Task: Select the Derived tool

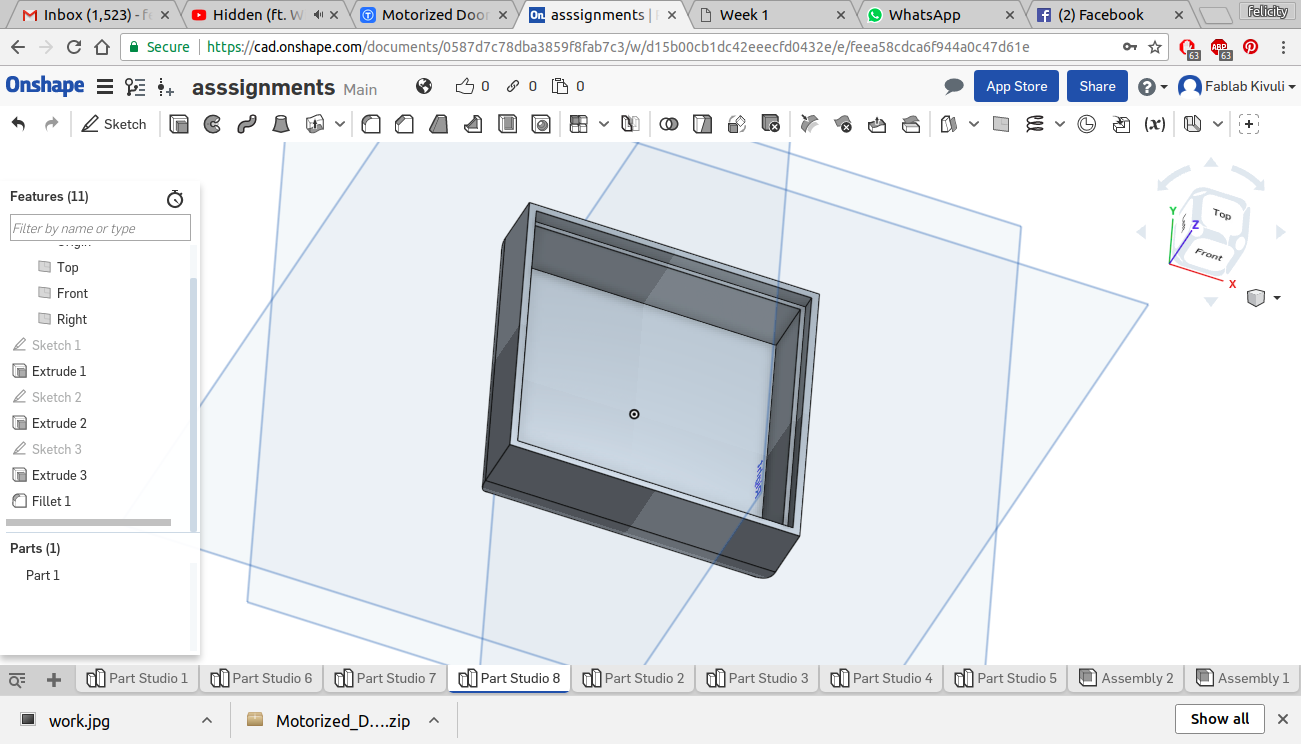Action: point(1121,124)
